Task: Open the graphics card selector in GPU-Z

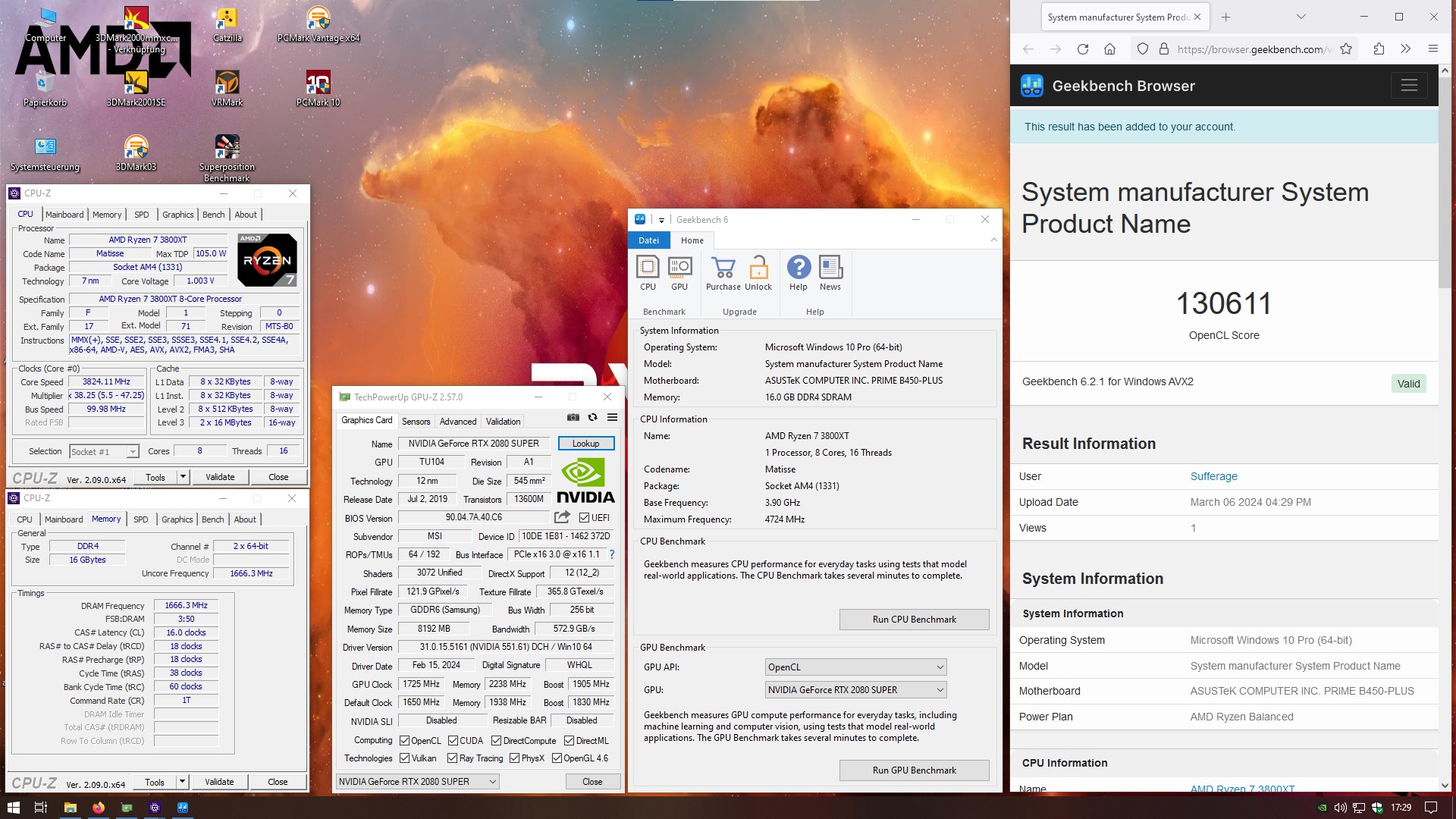Action: [x=417, y=782]
